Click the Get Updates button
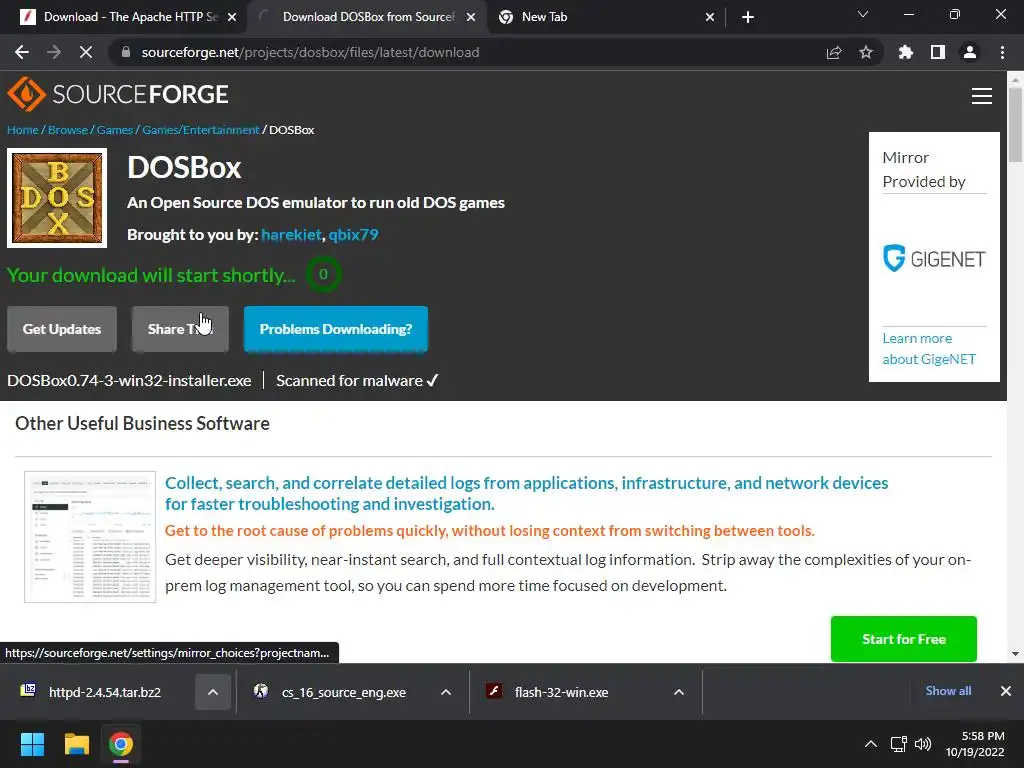Image resolution: width=1024 pixels, height=768 pixels. coord(62,329)
